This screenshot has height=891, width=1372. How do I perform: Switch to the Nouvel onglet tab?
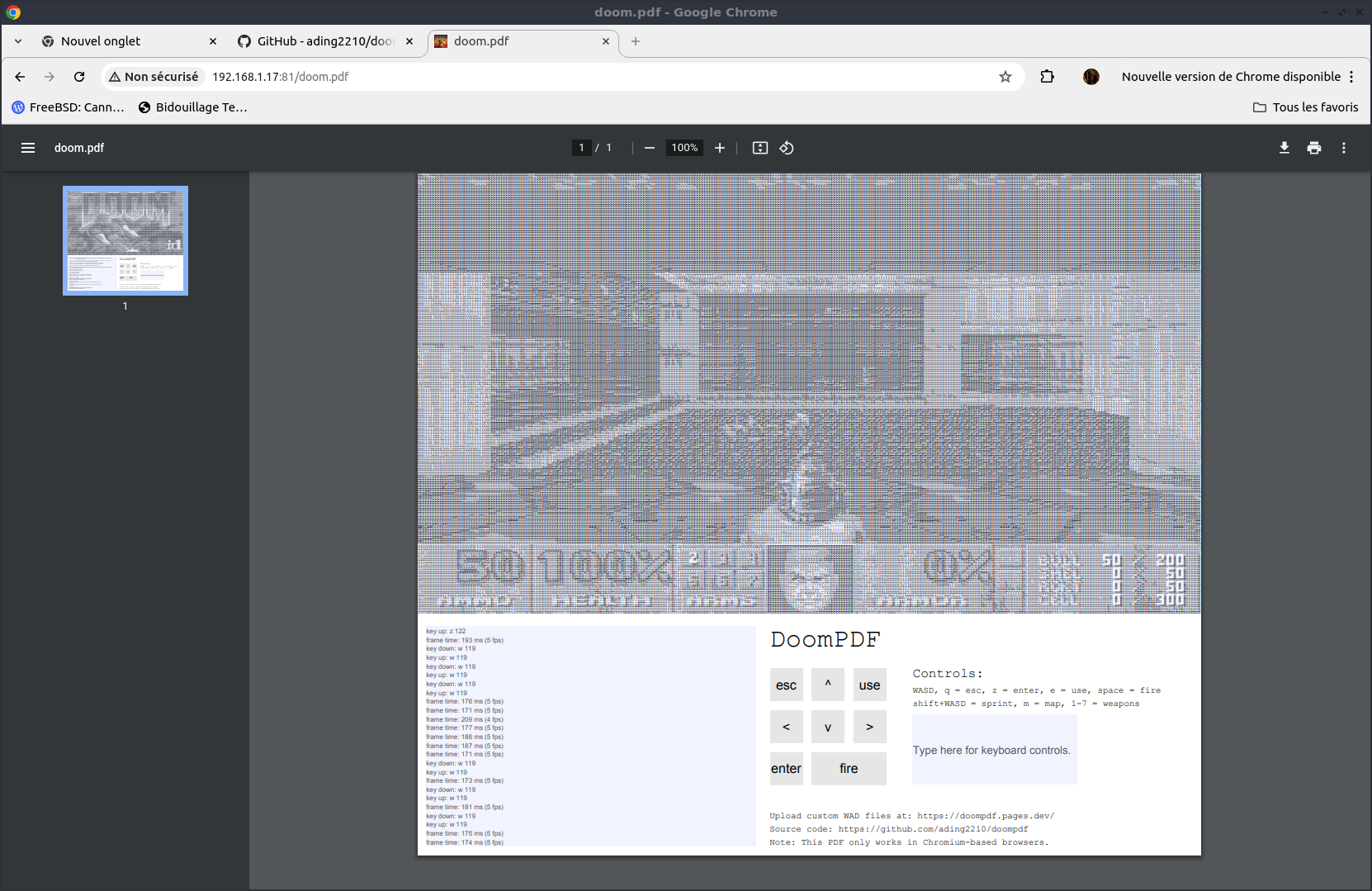coord(128,41)
